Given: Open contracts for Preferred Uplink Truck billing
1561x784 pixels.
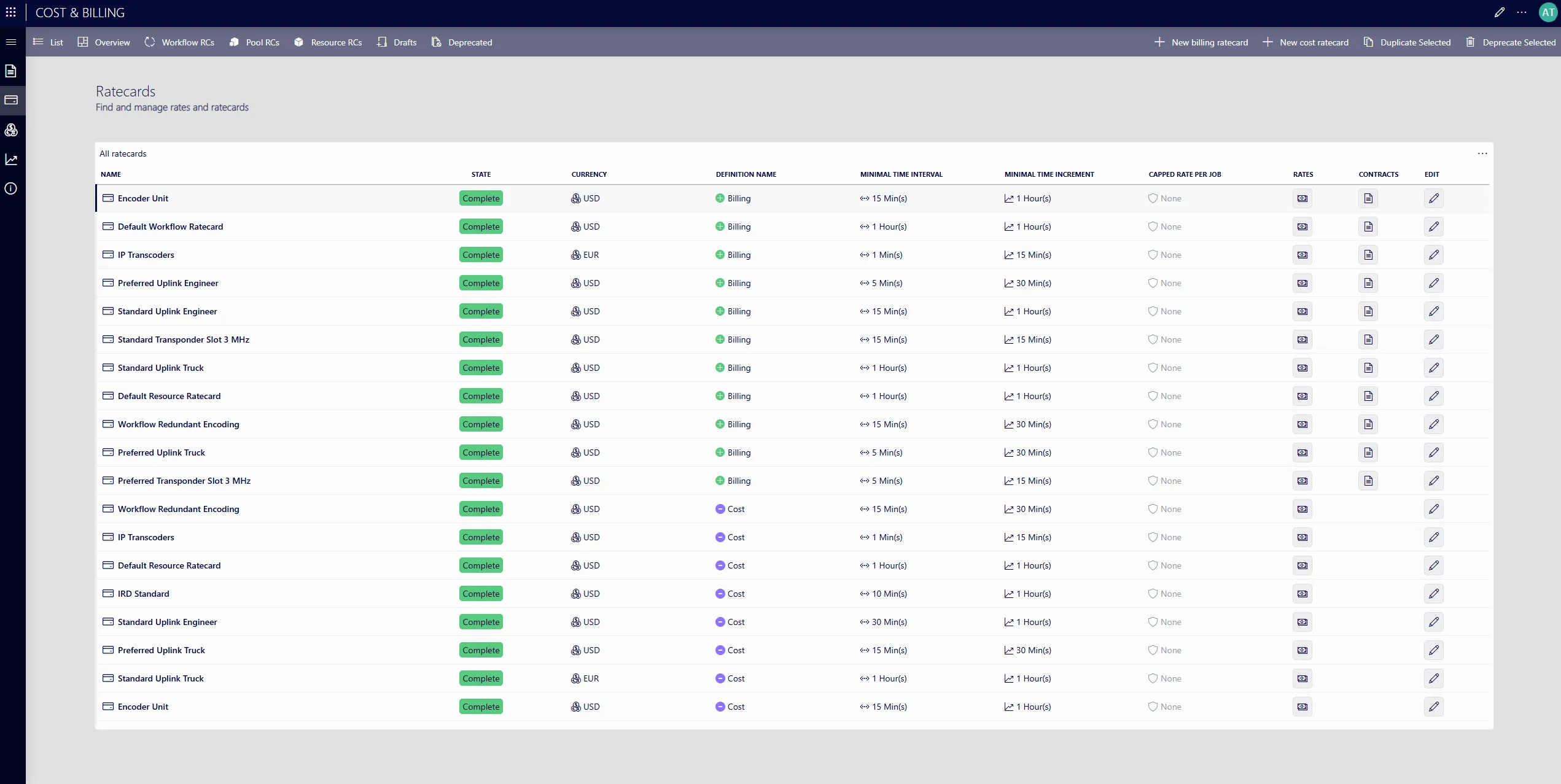Looking at the screenshot, I should coord(1368,452).
